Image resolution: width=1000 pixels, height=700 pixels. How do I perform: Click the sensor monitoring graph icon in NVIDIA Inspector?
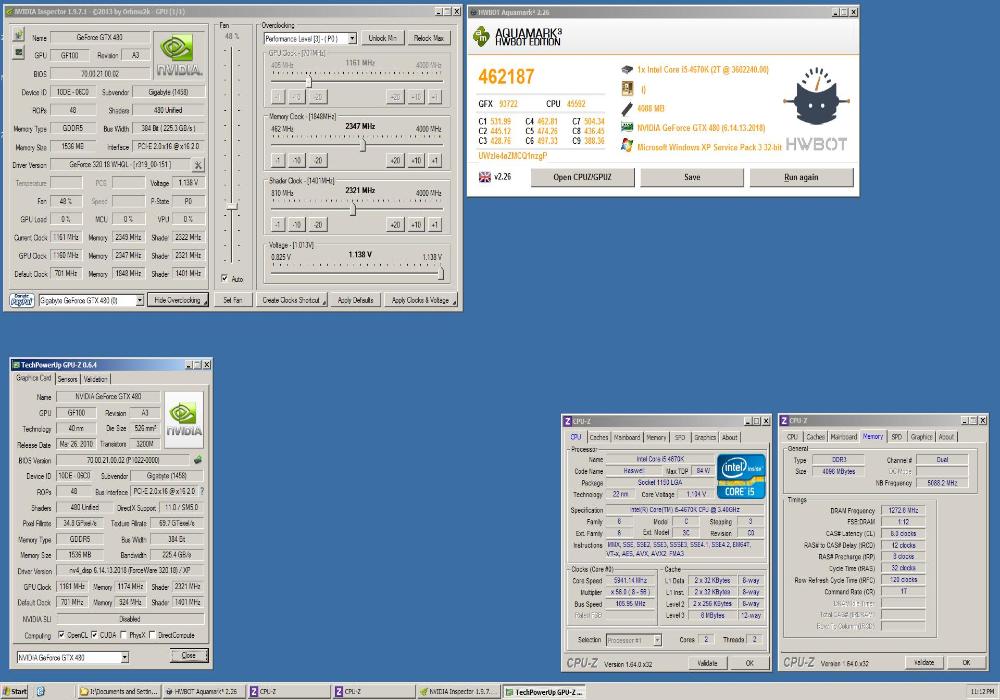[18, 52]
